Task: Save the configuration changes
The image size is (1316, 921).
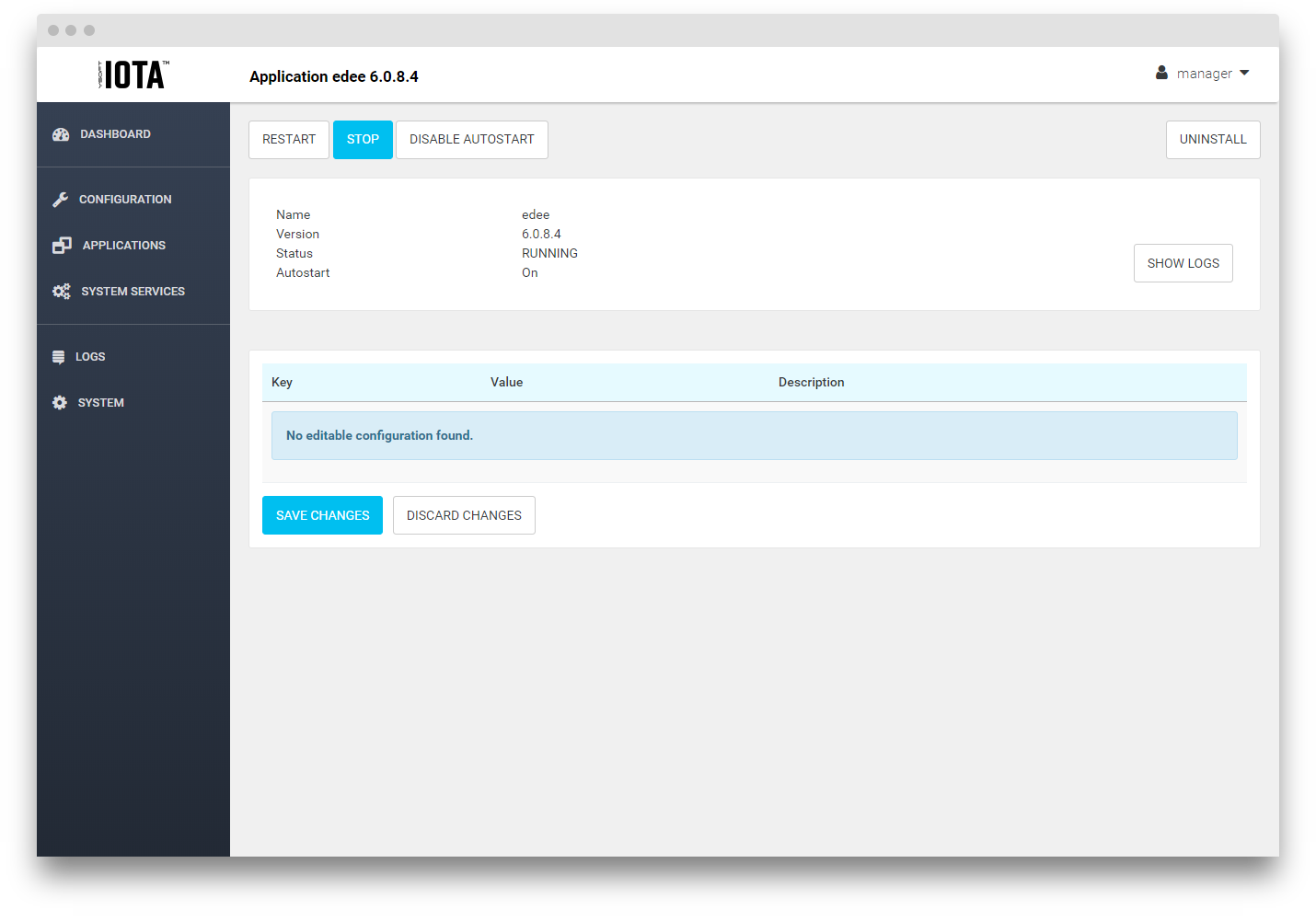Action: (322, 515)
